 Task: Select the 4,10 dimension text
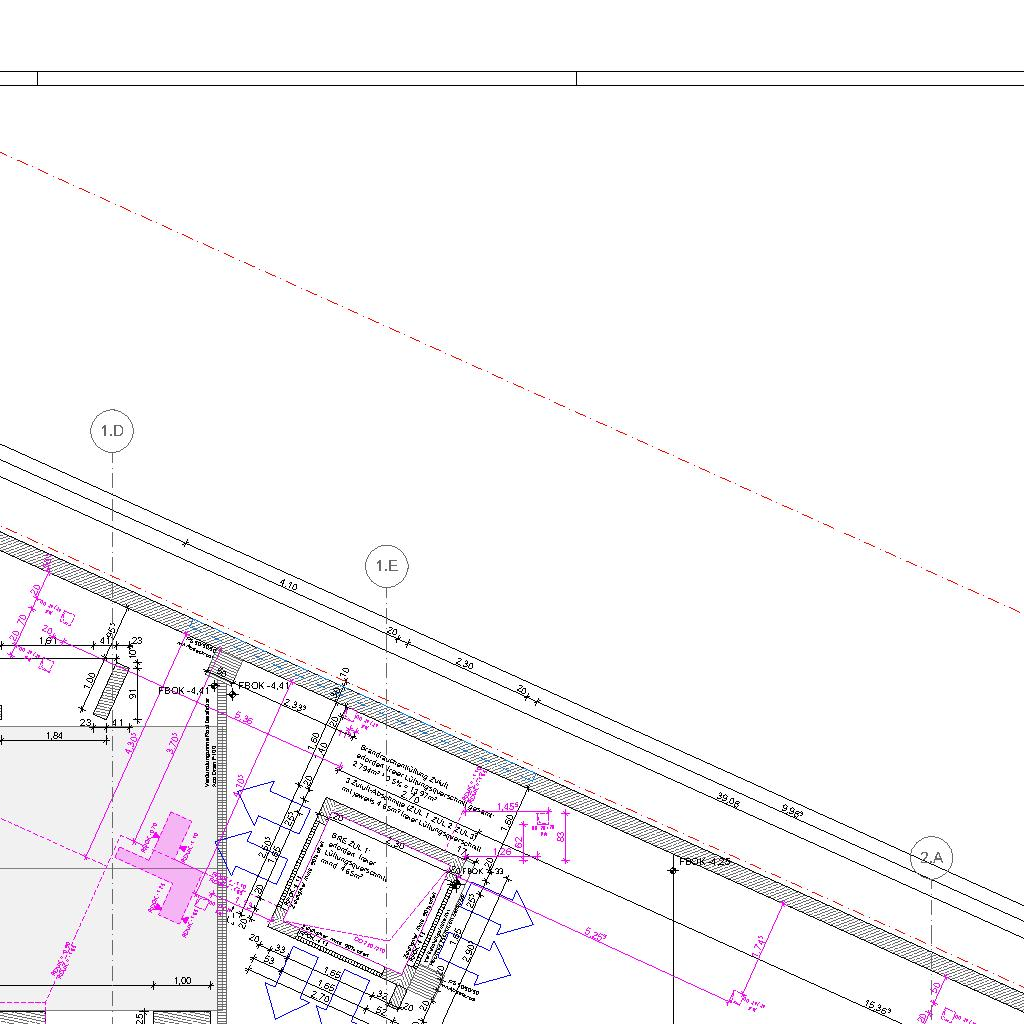tap(289, 584)
